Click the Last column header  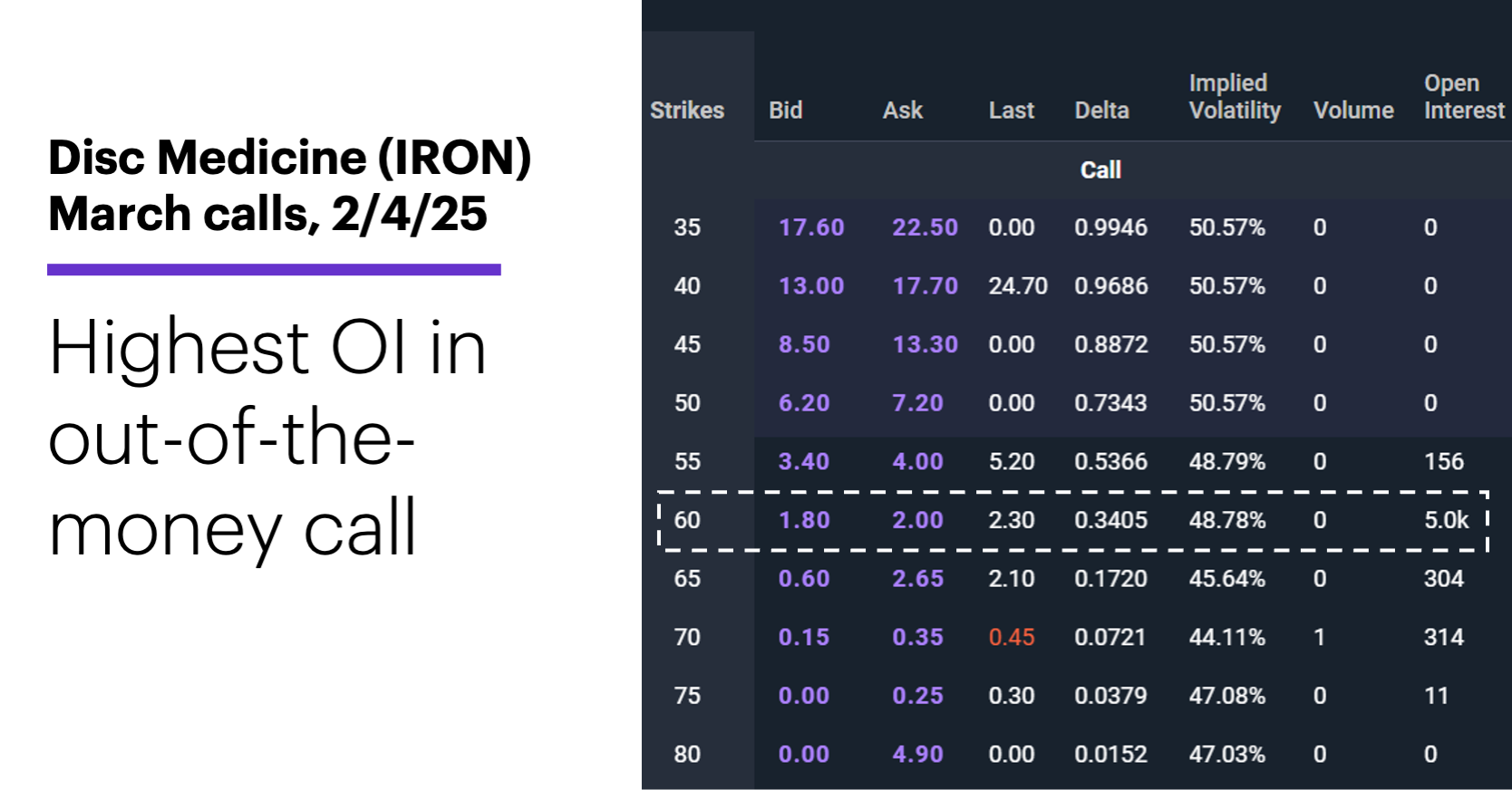[1012, 111]
